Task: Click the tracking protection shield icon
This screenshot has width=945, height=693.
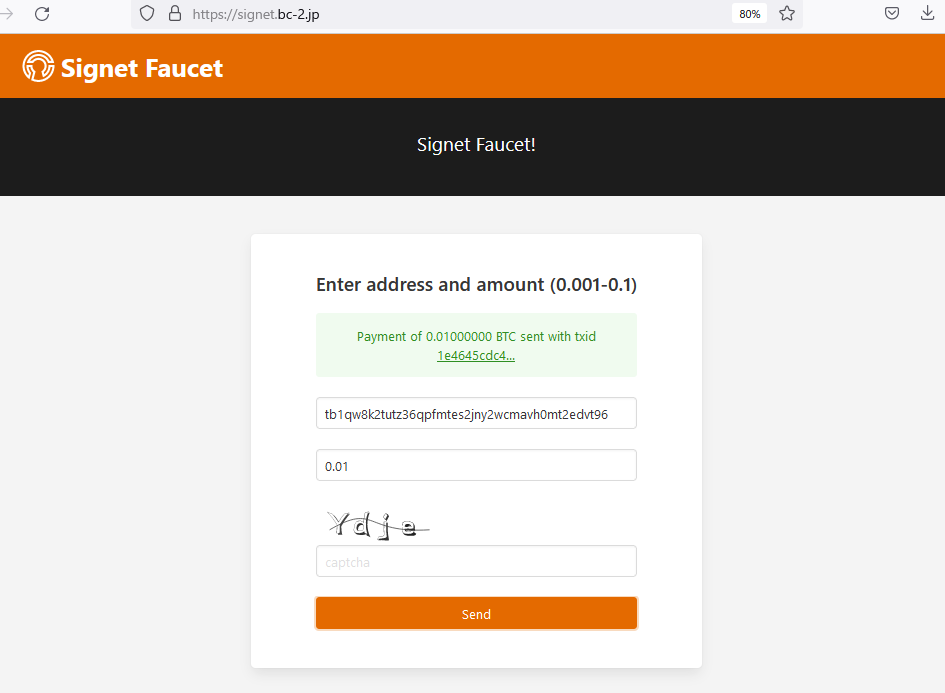Action: click(x=147, y=14)
